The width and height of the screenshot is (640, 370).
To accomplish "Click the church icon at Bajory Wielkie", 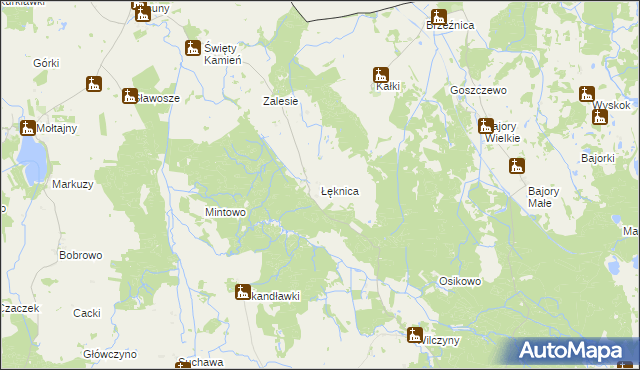I will (x=486, y=126).
